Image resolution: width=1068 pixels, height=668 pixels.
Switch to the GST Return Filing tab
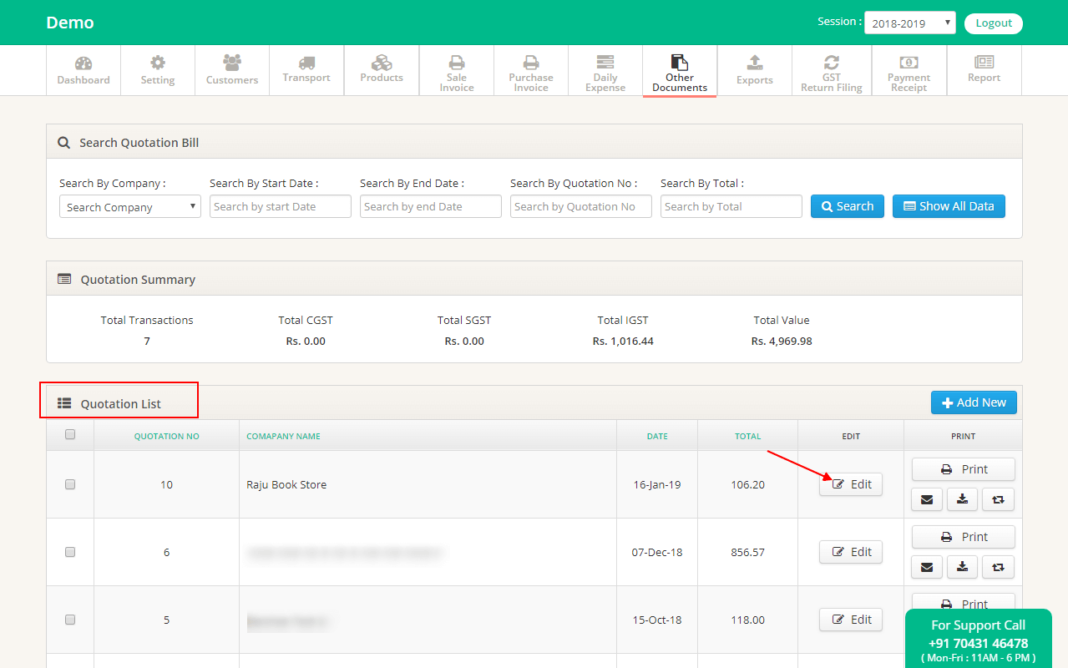pyautogui.click(x=831, y=70)
